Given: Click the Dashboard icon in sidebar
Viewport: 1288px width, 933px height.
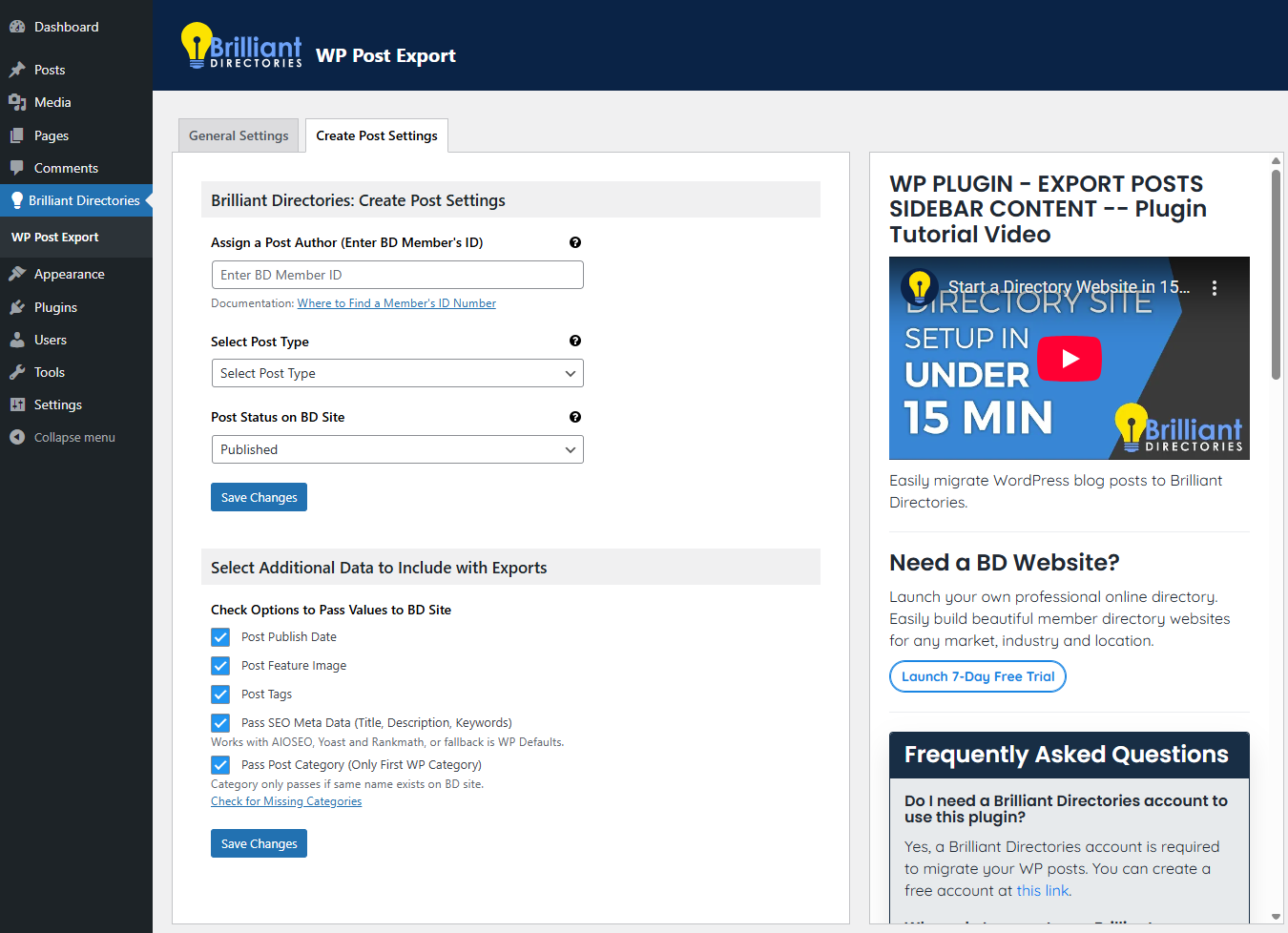Looking at the screenshot, I should (17, 27).
